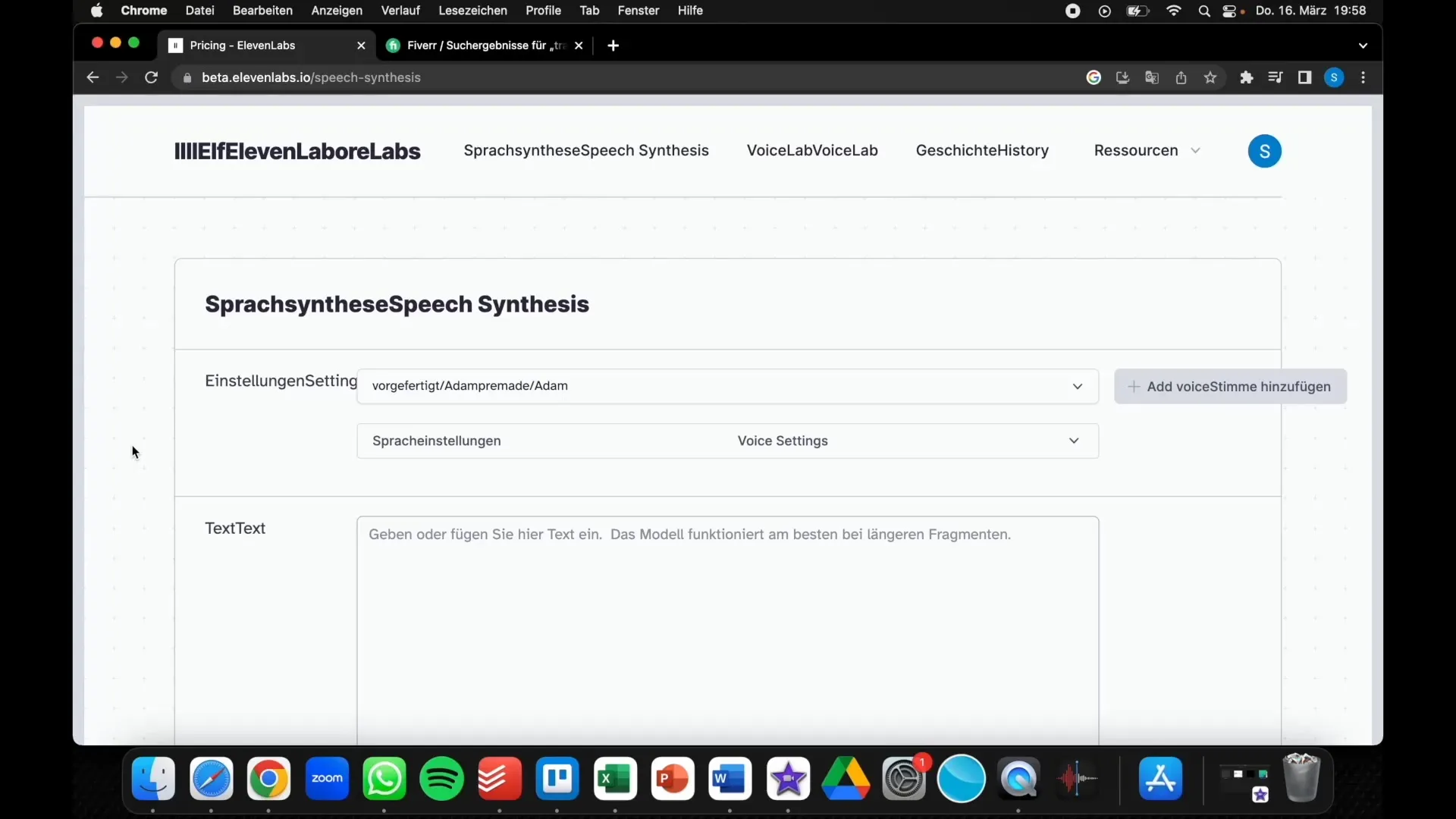
Task: Expand the Ressourcen dropdown menu
Action: pos(1147,150)
